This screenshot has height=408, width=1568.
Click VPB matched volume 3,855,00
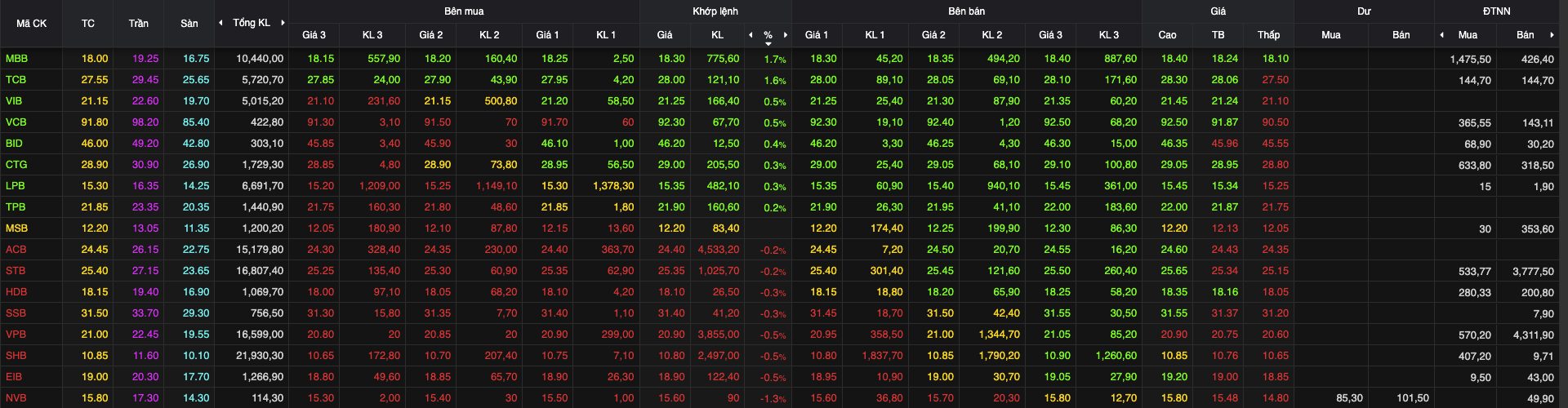[719, 335]
